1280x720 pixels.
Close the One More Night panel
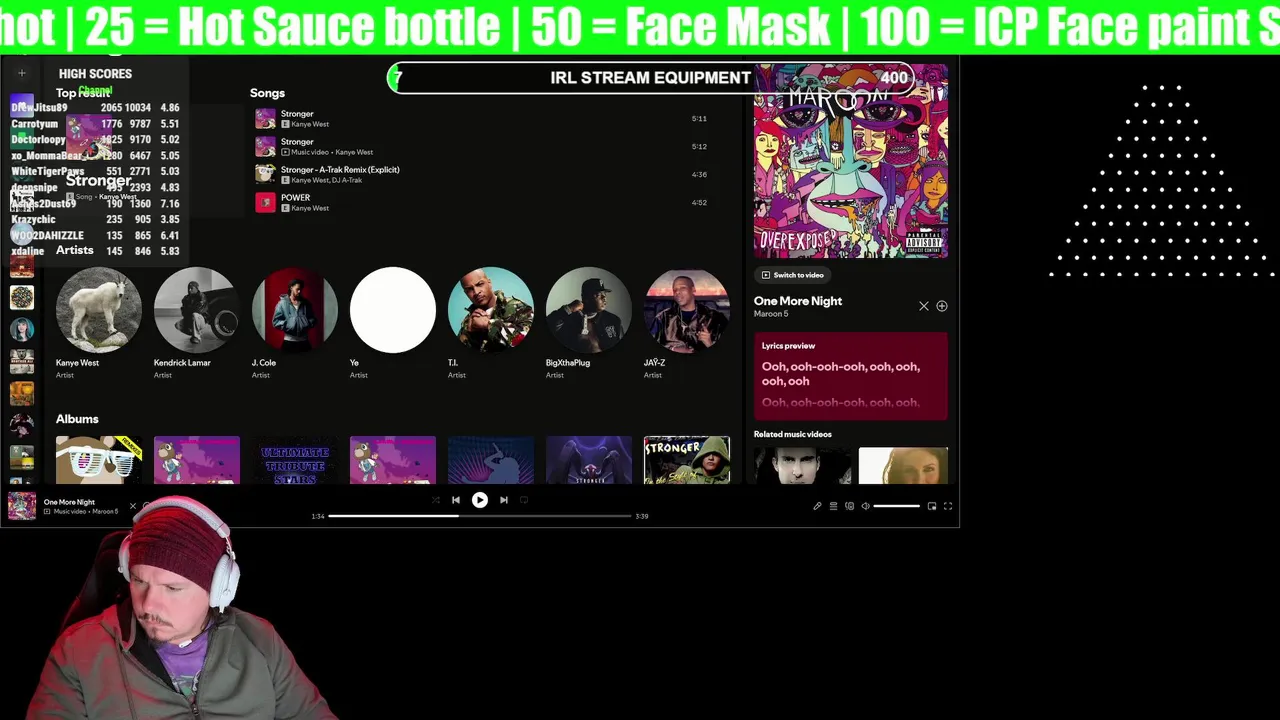[x=924, y=306]
